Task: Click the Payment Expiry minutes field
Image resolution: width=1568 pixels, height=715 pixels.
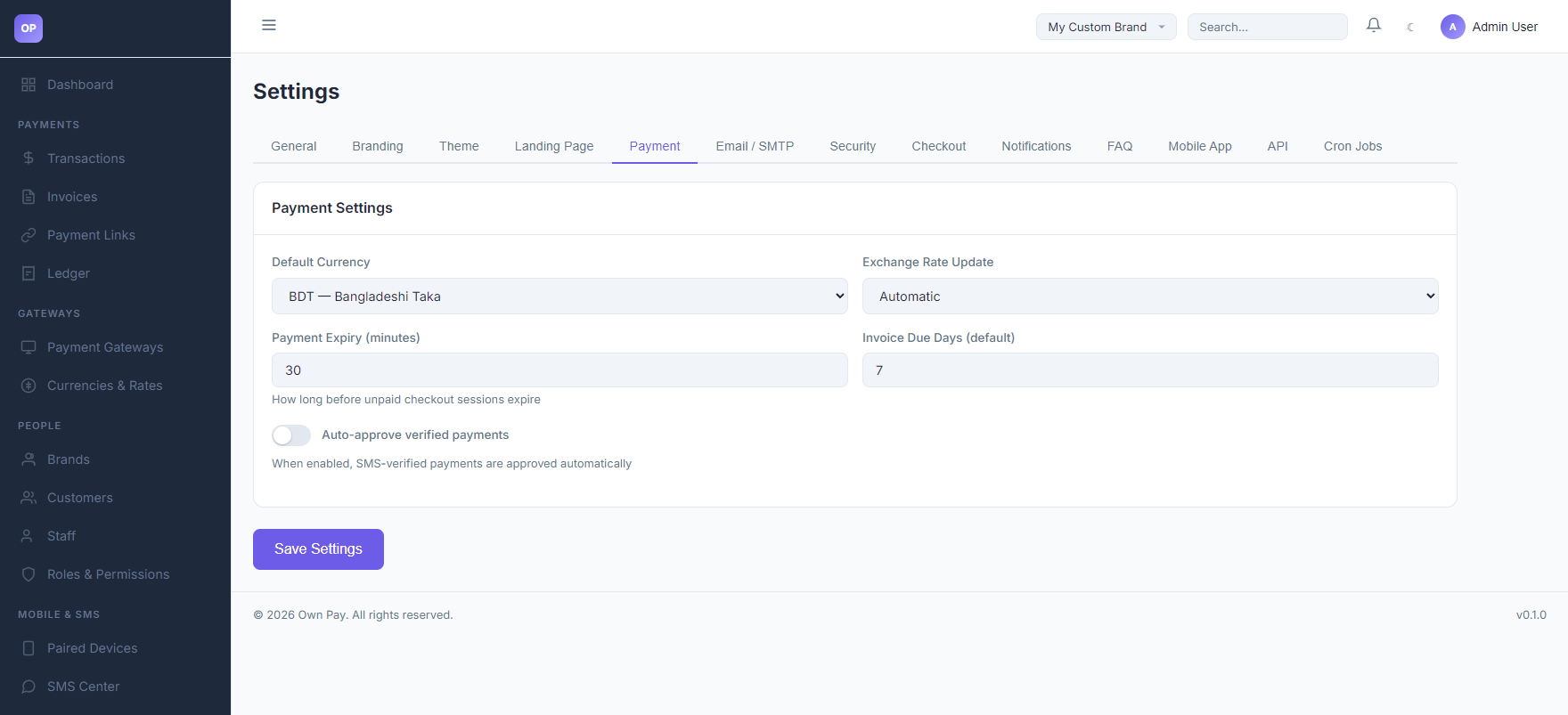Action: tap(559, 370)
